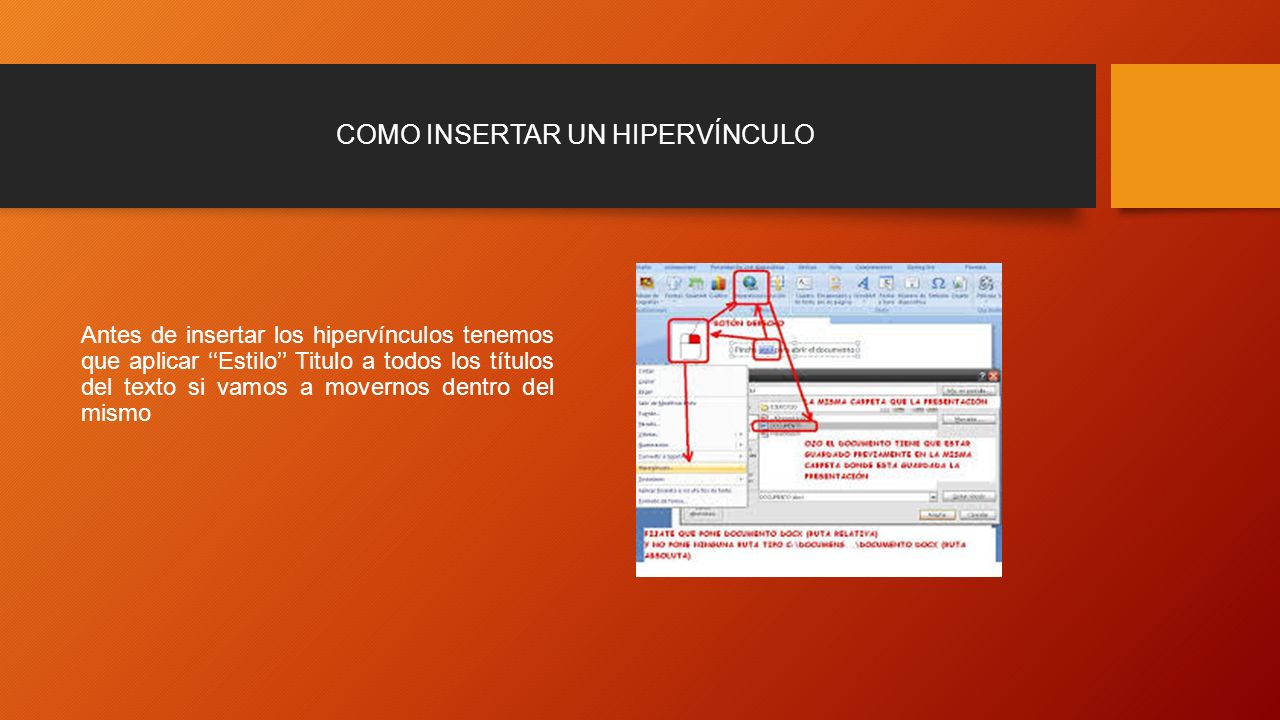Click the WordArt letter A icon
The image size is (1280, 720).
point(864,283)
